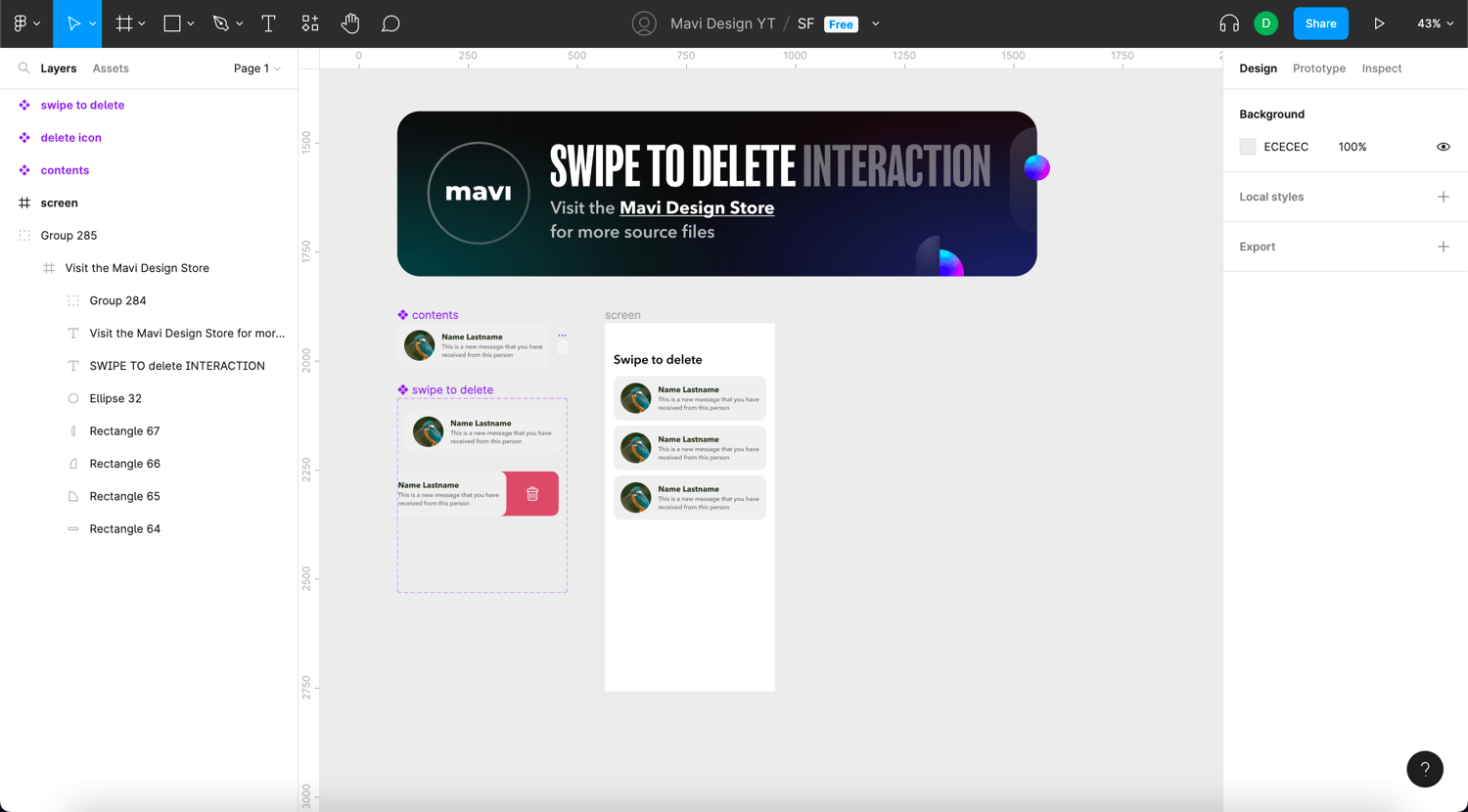Click the ellipse icon of Ellipse 32 layer
The height and width of the screenshot is (812, 1468).
coord(73,398)
